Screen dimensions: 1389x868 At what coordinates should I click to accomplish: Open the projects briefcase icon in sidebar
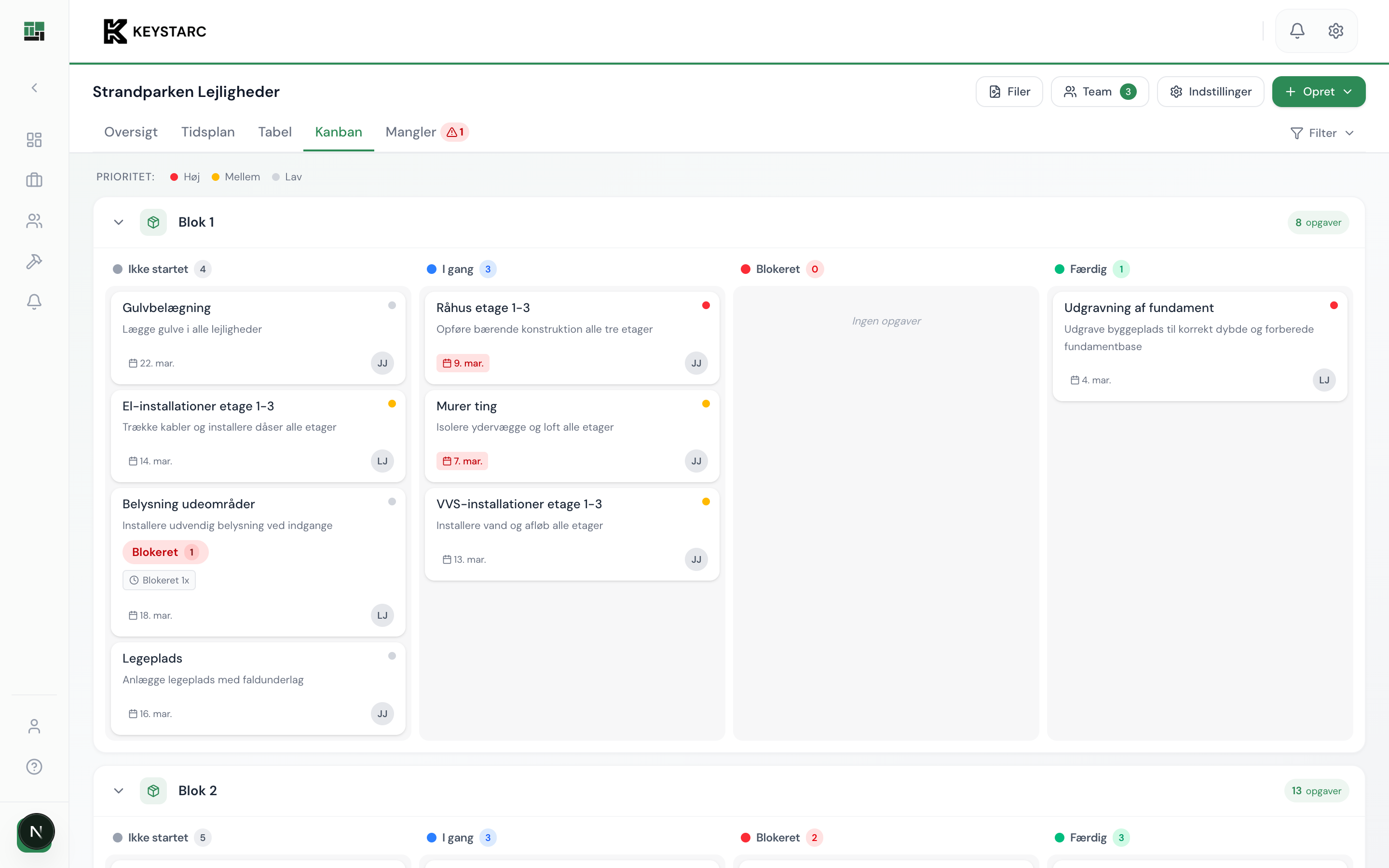(x=34, y=180)
